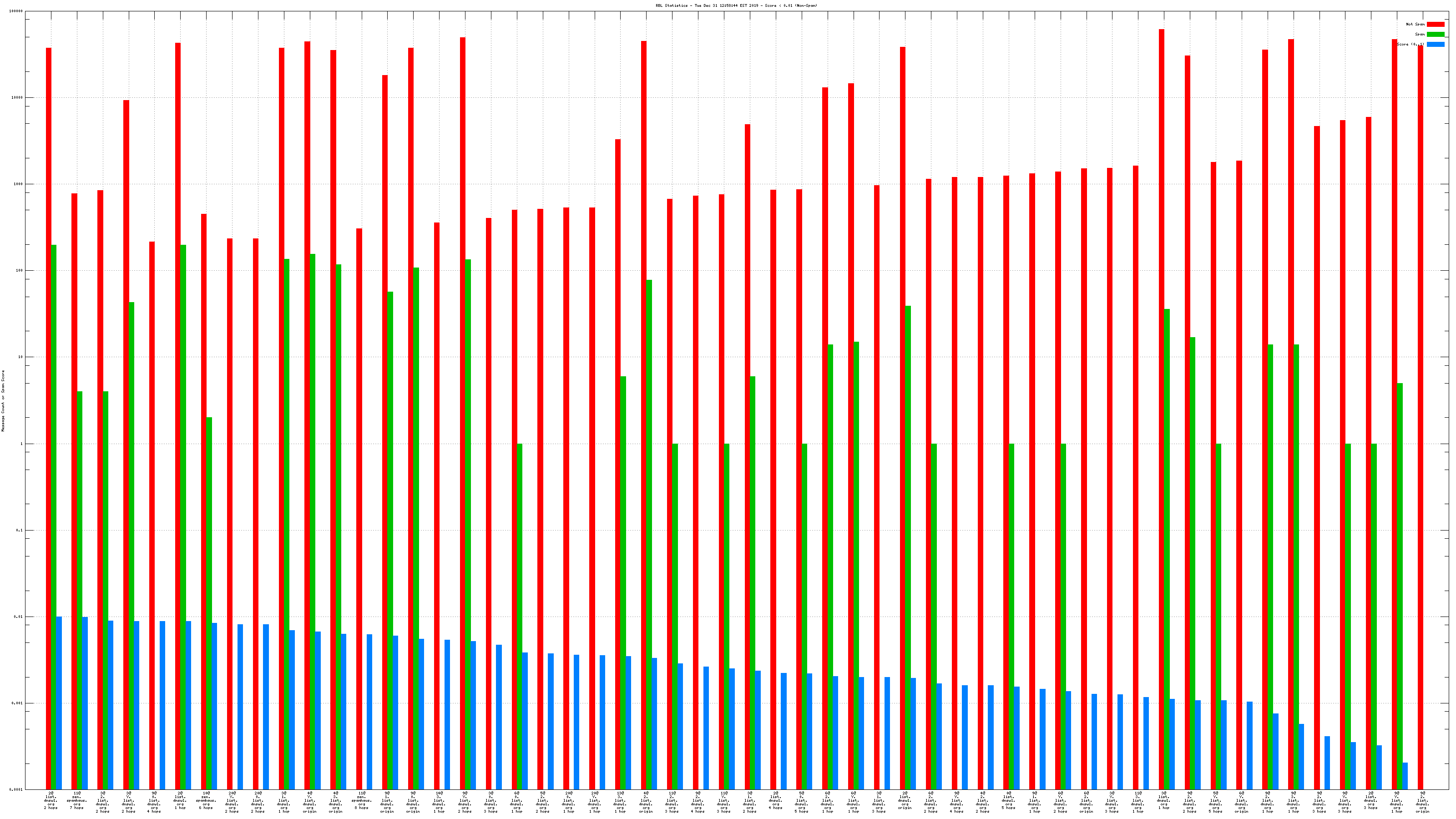Click the red Not Spam legend swatch
The height and width of the screenshot is (819, 1456).
click(x=1435, y=24)
